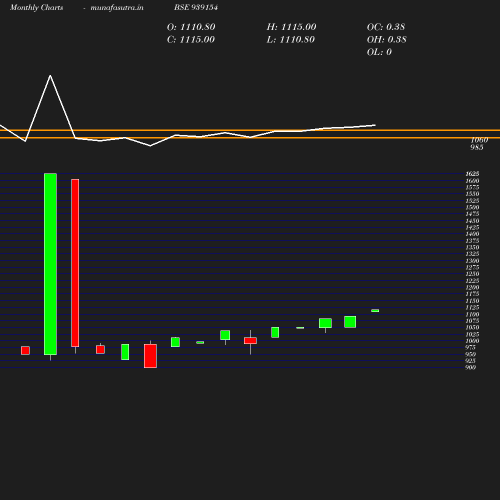Click the wide red candle bottoming at 900
This screenshot has height=500, width=500.
pos(150,356)
